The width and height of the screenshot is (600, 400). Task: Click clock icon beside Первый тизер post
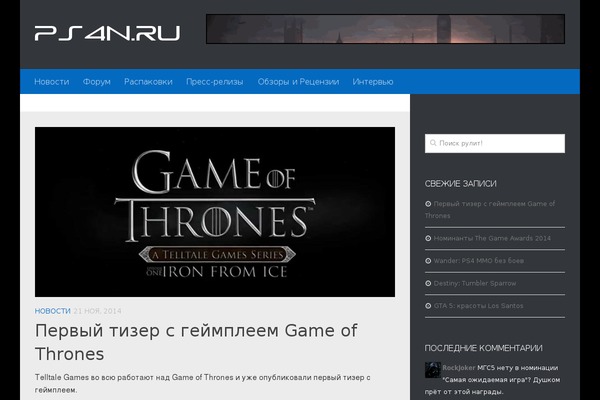click(x=428, y=204)
